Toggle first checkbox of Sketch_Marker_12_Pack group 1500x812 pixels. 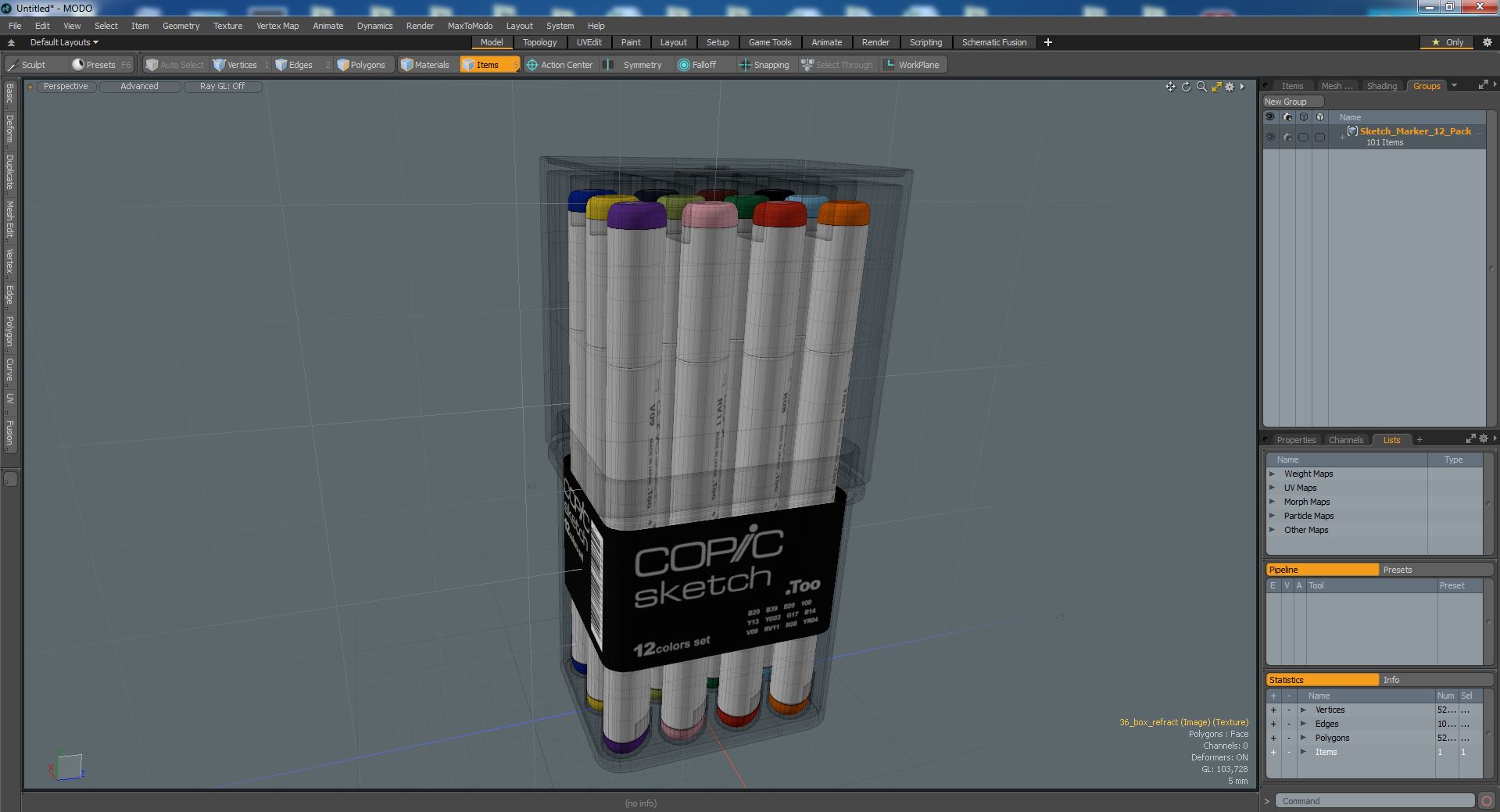(x=1303, y=137)
